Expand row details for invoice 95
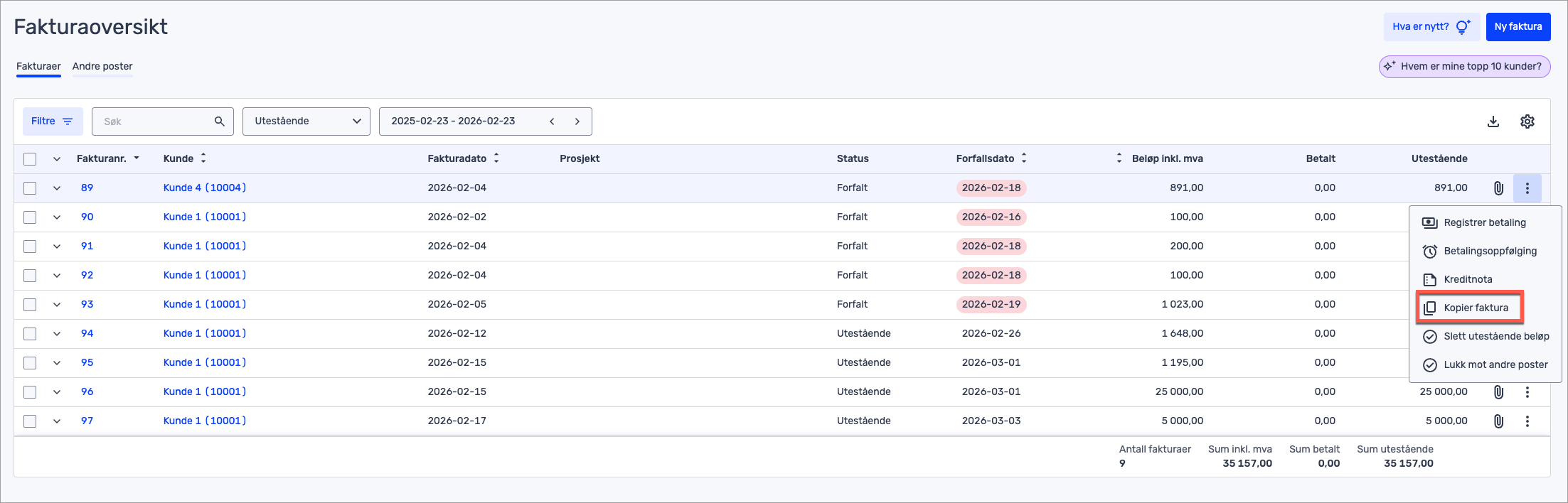The width and height of the screenshot is (1568, 503). (57, 363)
